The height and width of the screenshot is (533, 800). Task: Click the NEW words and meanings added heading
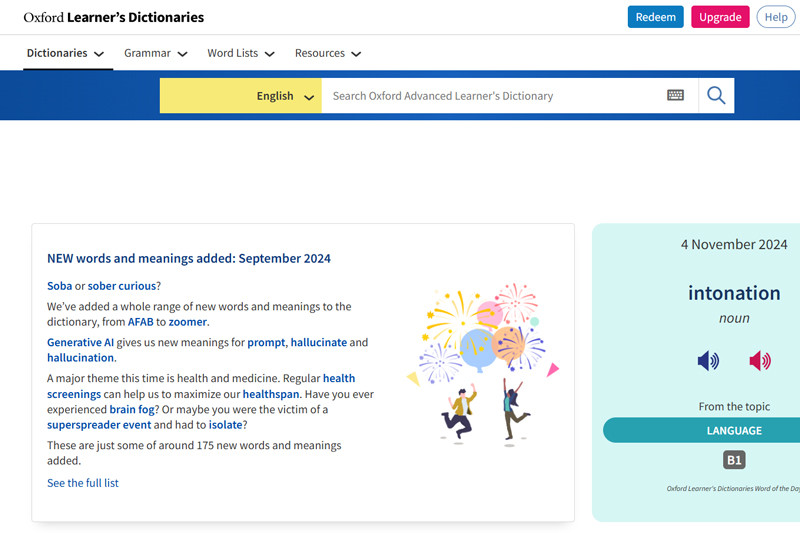click(x=189, y=259)
